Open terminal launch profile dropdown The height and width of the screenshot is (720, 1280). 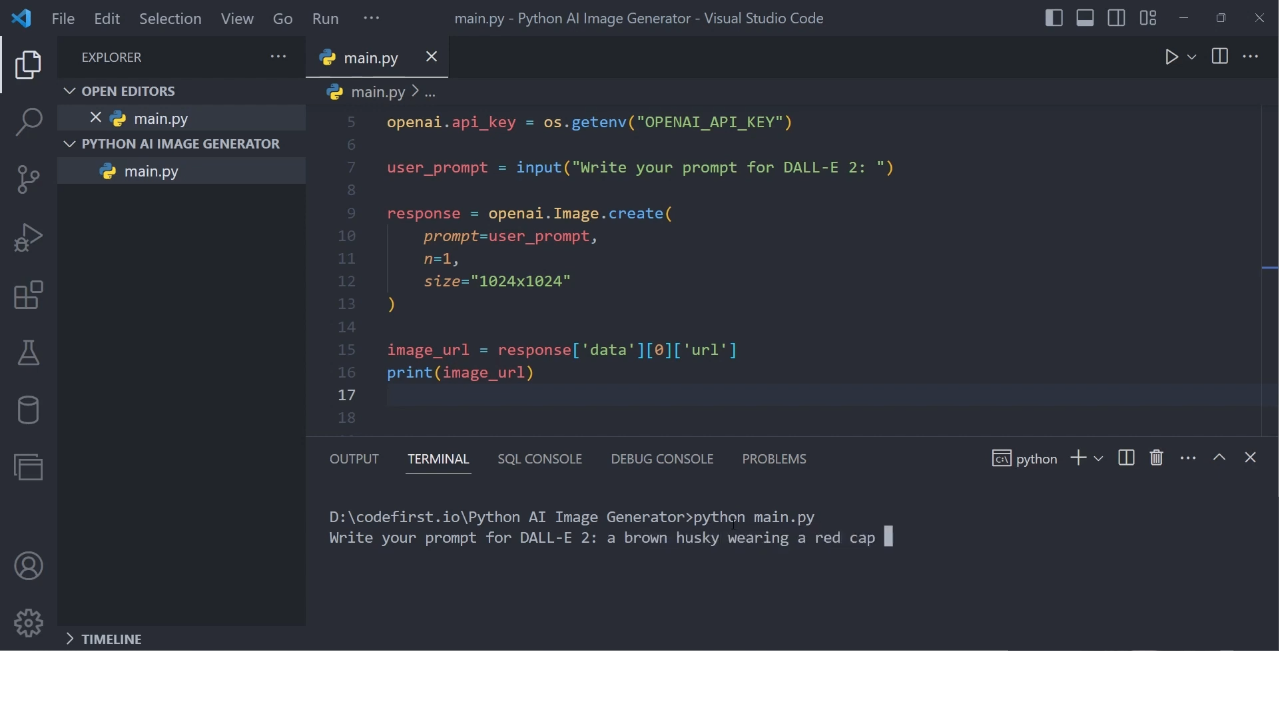pos(1098,458)
